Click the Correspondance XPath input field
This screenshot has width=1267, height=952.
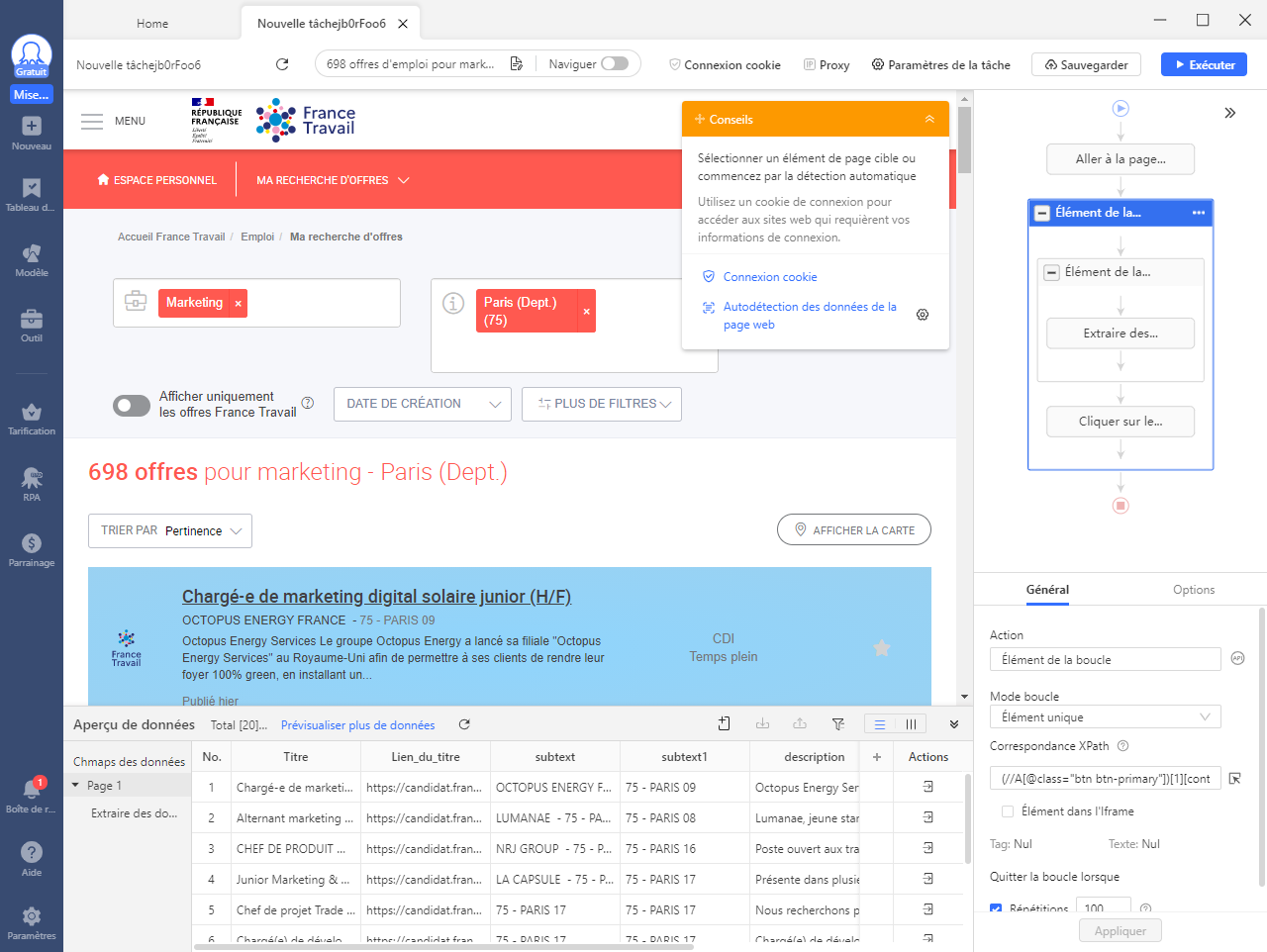[1106, 779]
